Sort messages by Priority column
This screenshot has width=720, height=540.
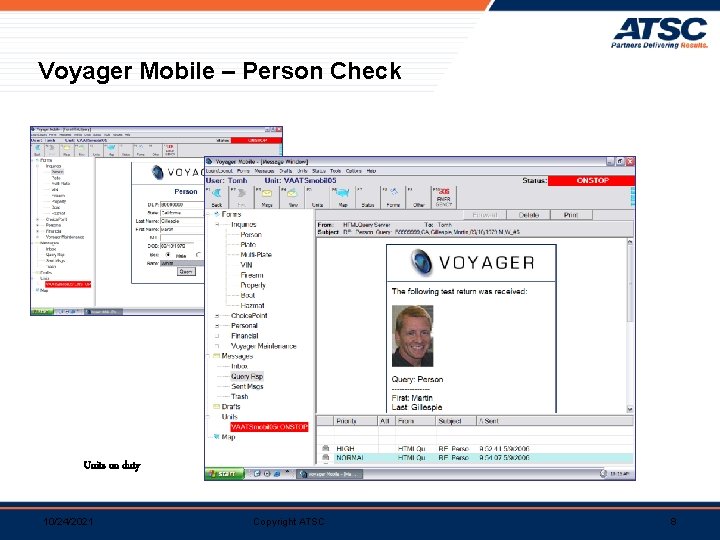(x=355, y=421)
